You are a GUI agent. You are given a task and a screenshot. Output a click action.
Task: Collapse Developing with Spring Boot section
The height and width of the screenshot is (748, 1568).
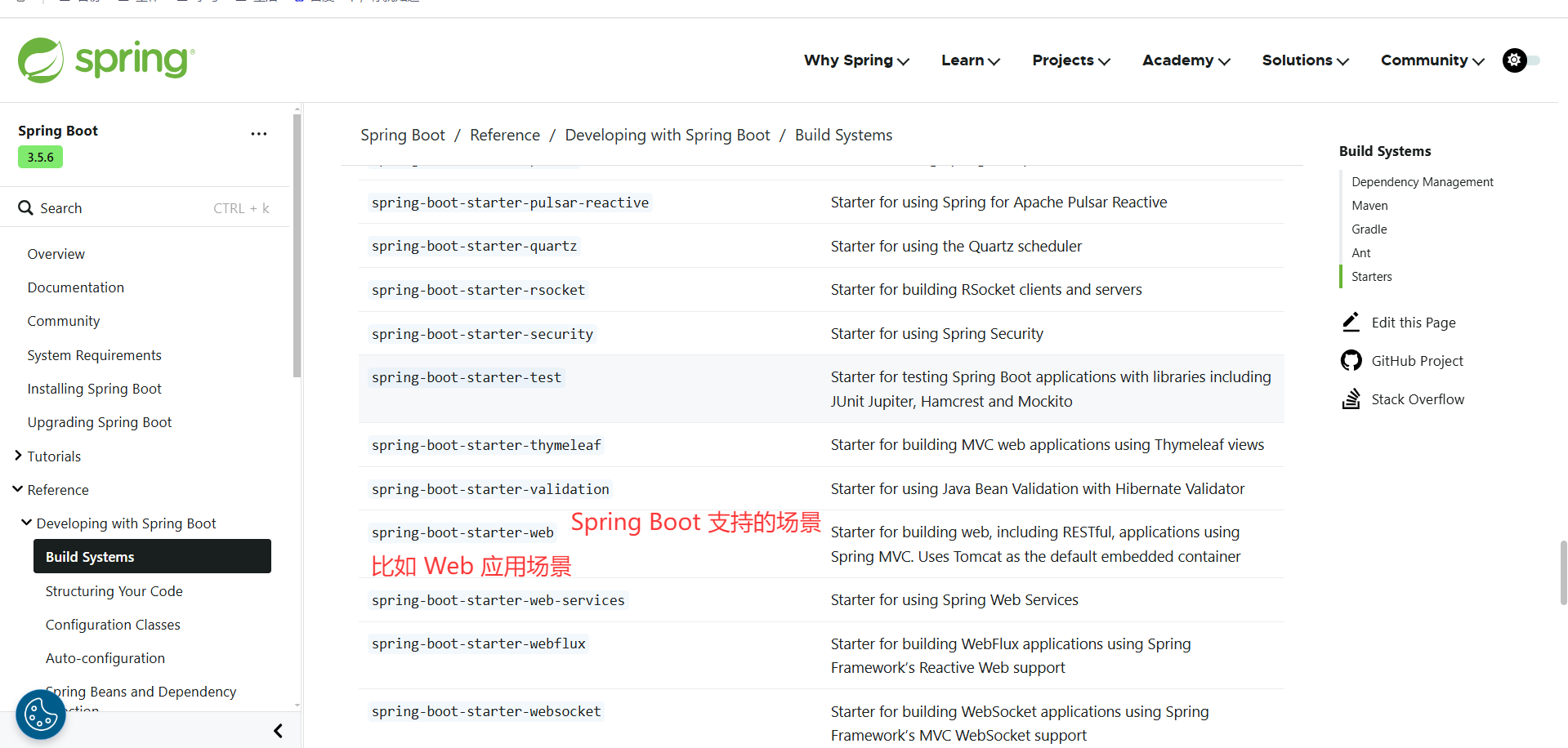[x=27, y=523]
